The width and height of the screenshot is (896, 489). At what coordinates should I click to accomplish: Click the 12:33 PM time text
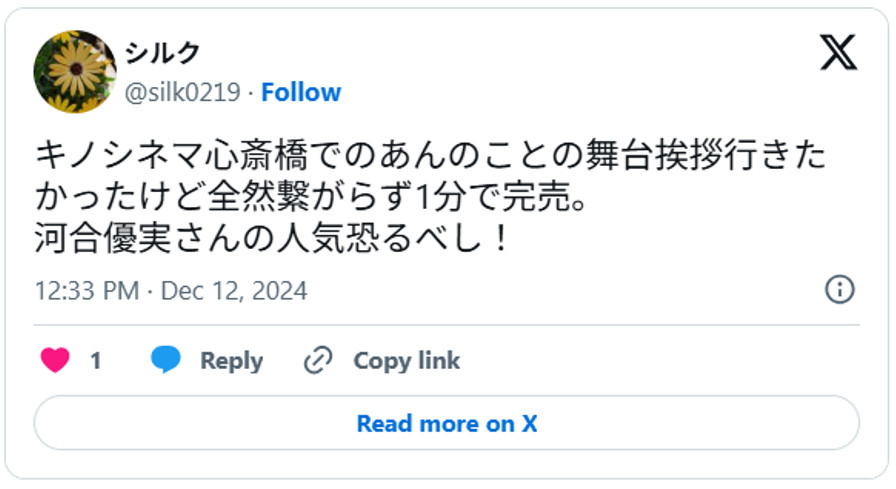pyautogui.click(x=86, y=291)
